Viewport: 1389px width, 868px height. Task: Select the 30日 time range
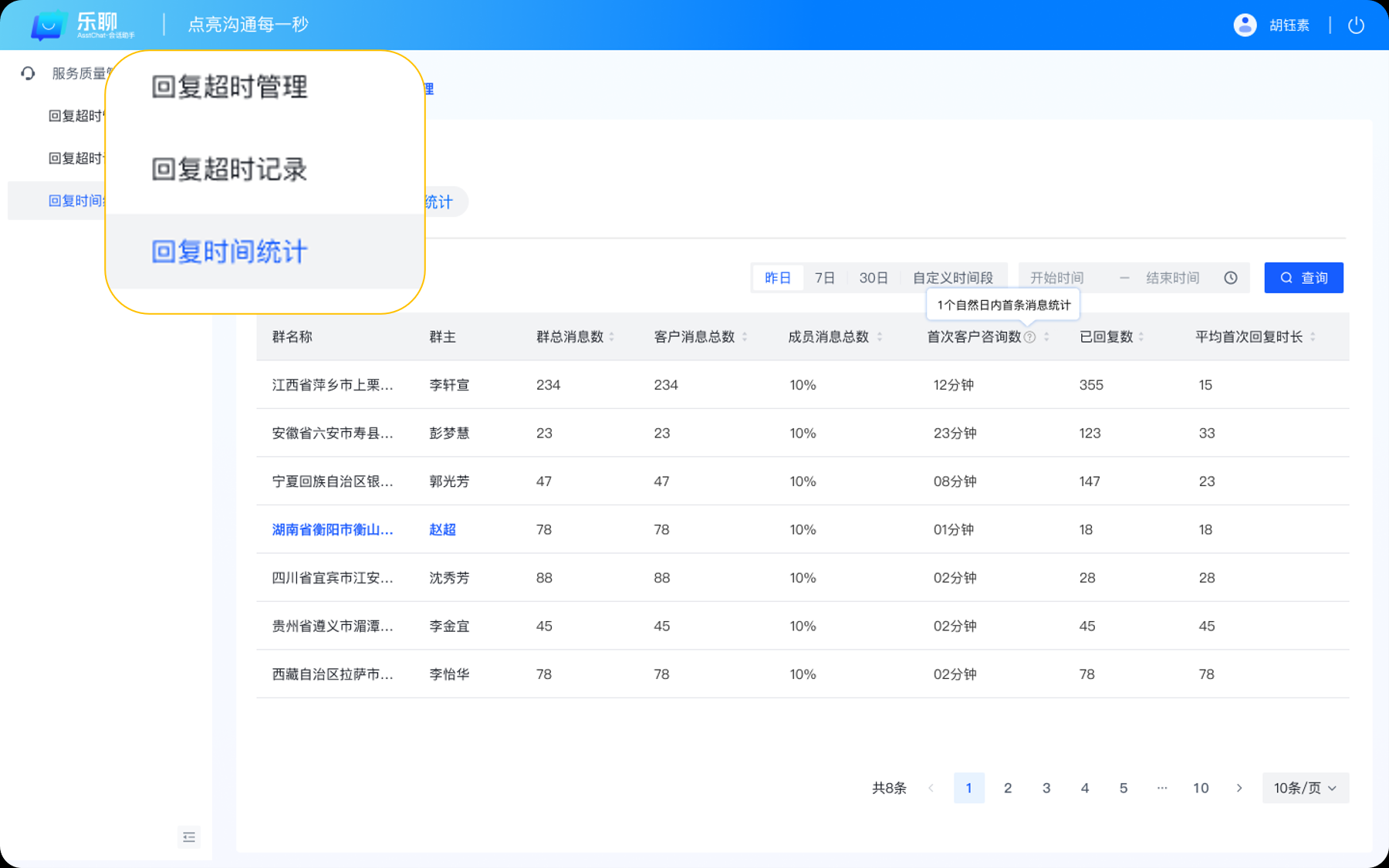point(874,278)
